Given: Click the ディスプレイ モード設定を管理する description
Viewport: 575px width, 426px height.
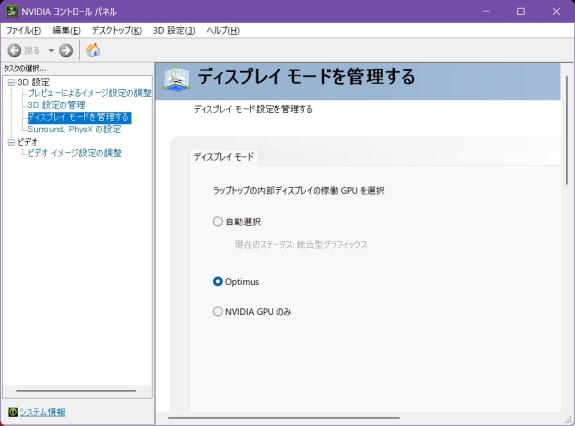Looking at the screenshot, I should pos(253,109).
